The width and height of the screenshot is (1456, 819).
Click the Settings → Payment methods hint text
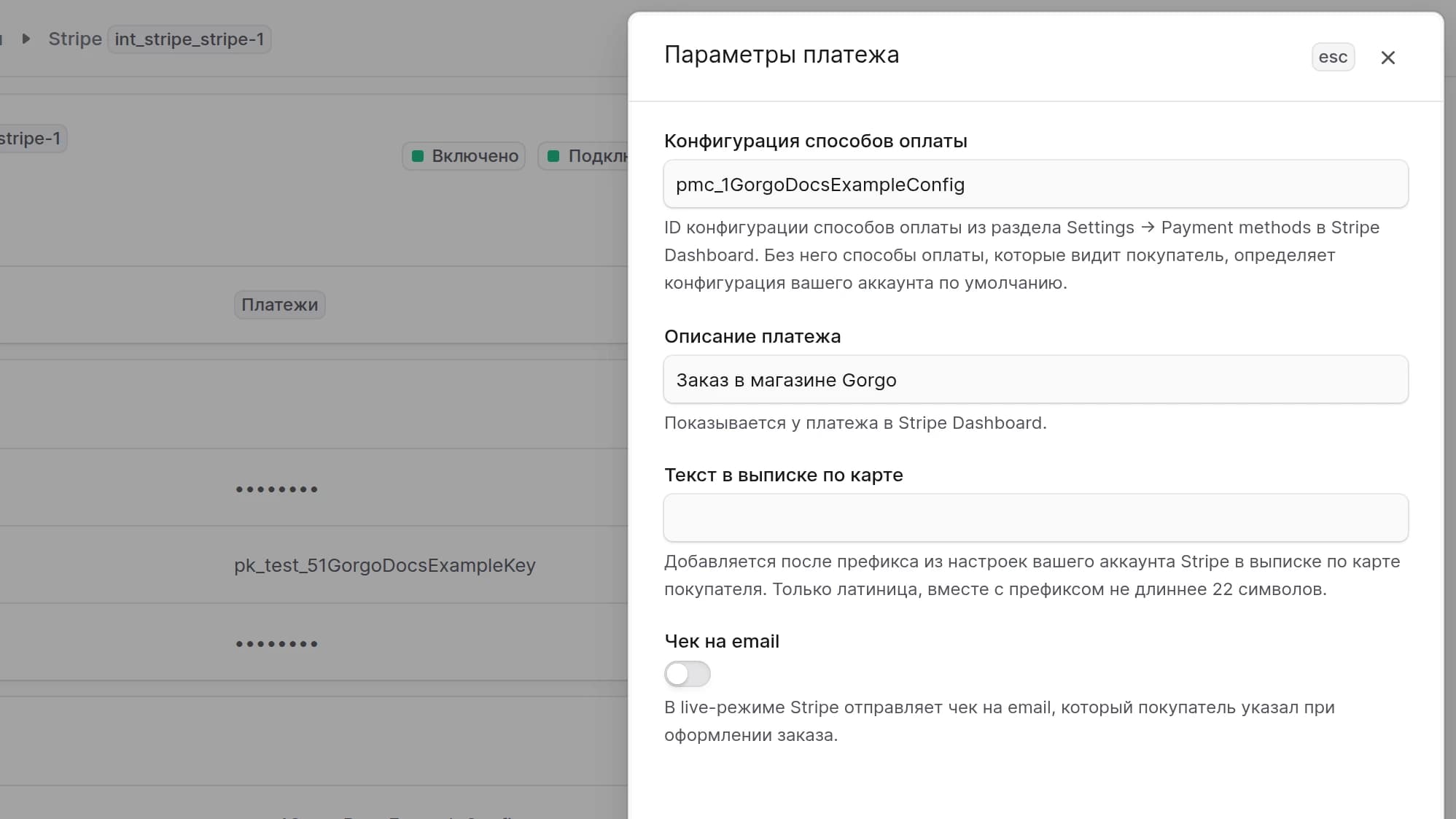1021,255
